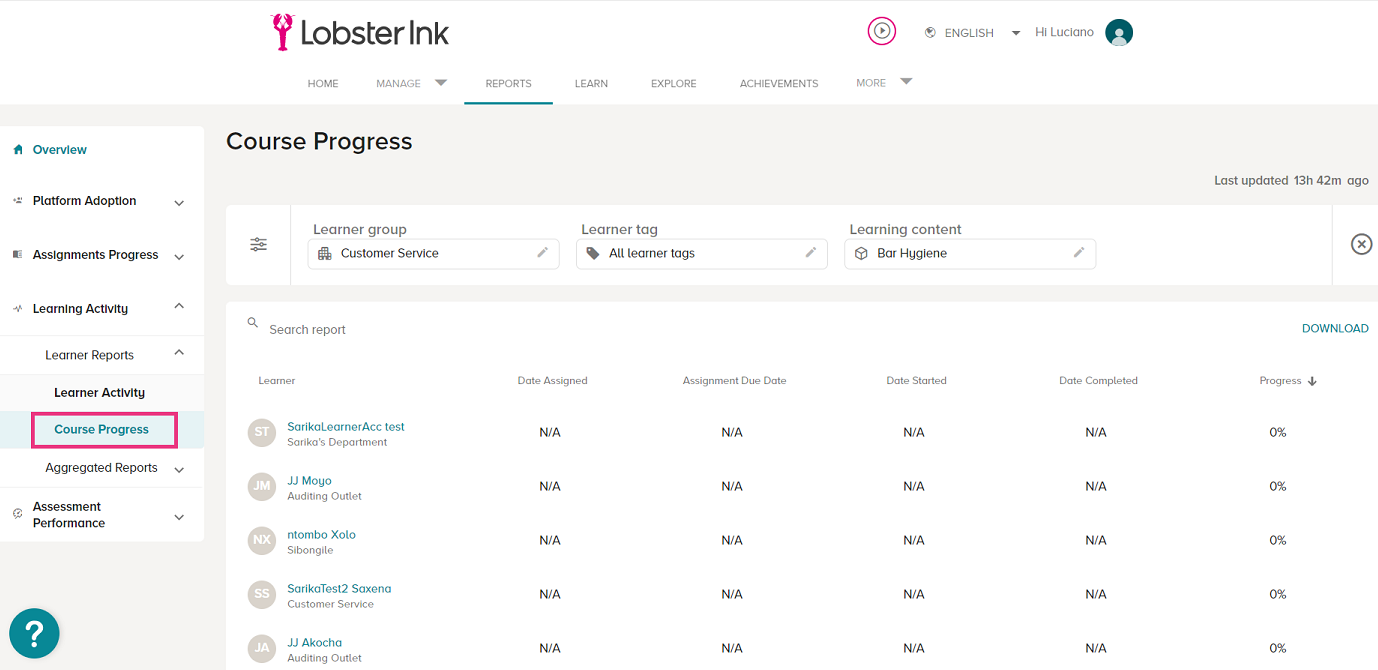Image resolution: width=1378 pixels, height=670 pixels.
Task: Click the JA avatar for JJ Akocha
Action: coord(262,648)
